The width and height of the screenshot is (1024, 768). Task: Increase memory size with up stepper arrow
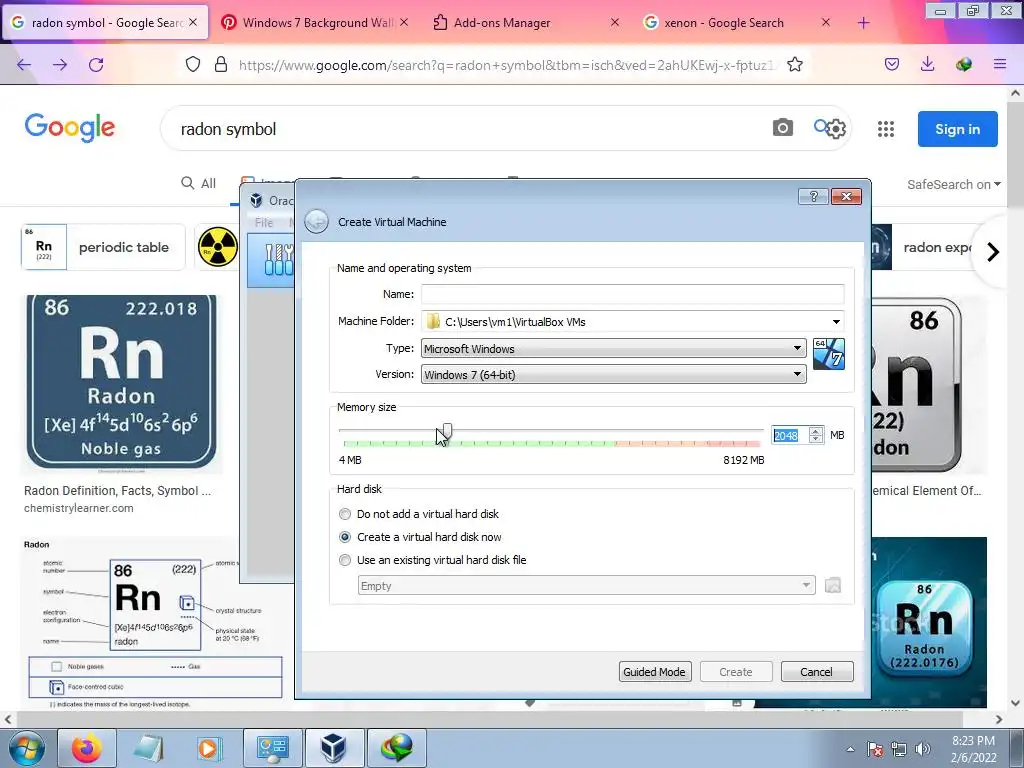[816, 431]
